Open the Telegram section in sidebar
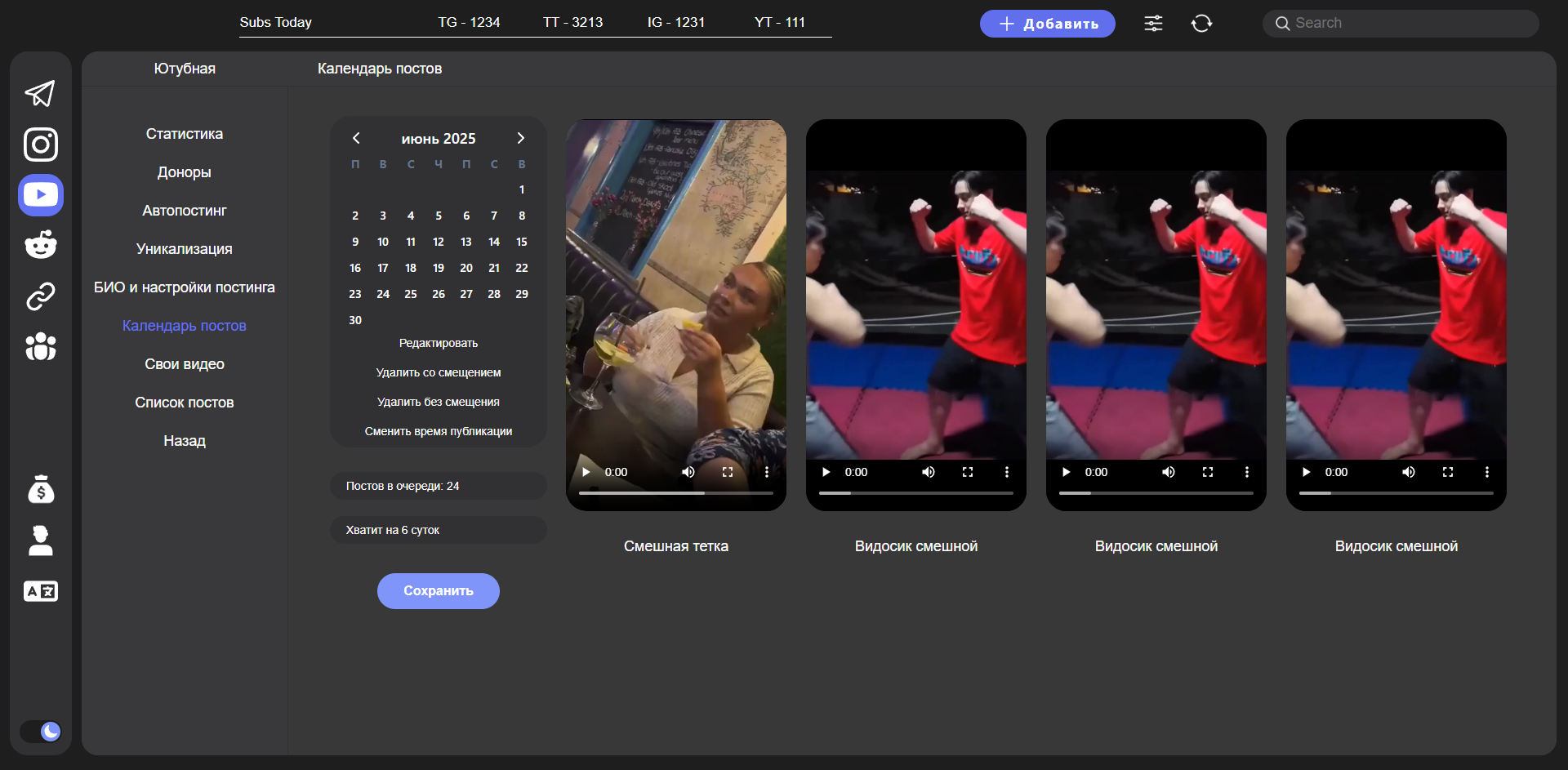 40,94
